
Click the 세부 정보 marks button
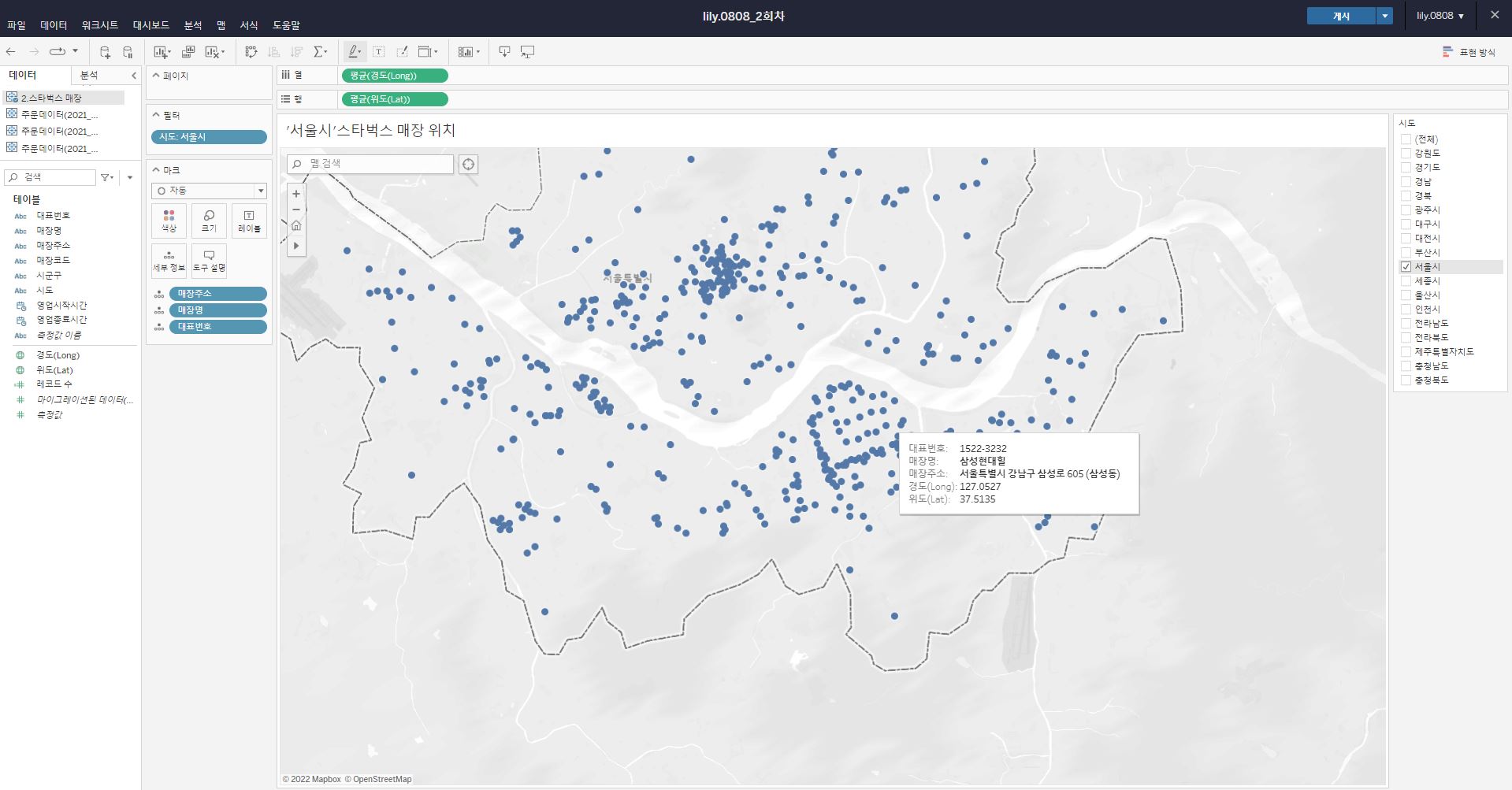pos(169,261)
